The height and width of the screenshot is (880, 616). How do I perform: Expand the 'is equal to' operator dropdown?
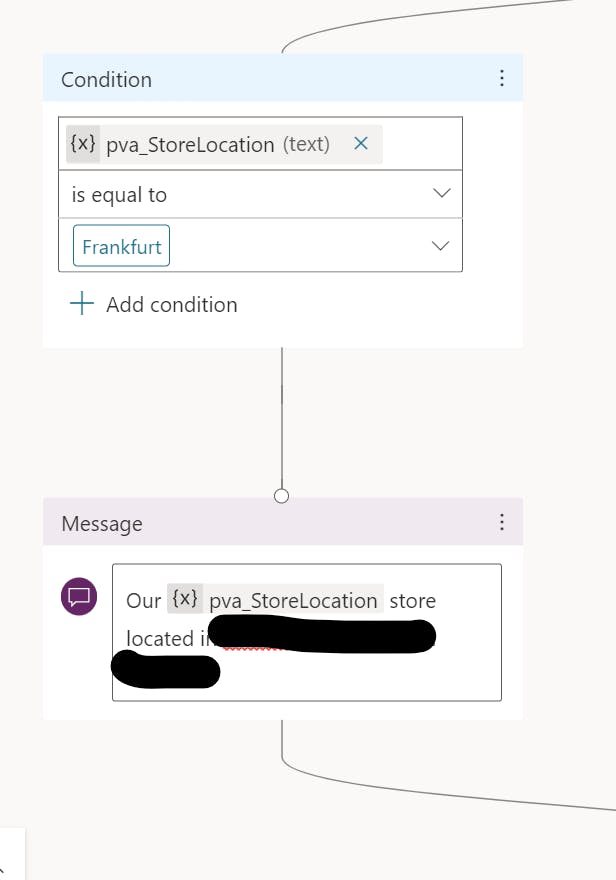pyautogui.click(x=442, y=194)
